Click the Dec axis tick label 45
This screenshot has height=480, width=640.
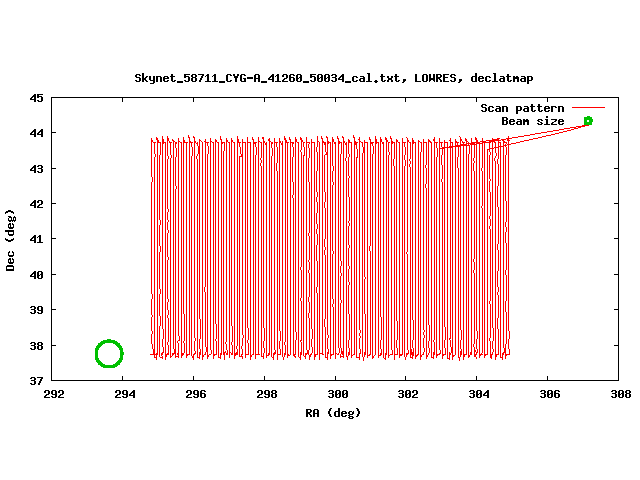(36, 98)
